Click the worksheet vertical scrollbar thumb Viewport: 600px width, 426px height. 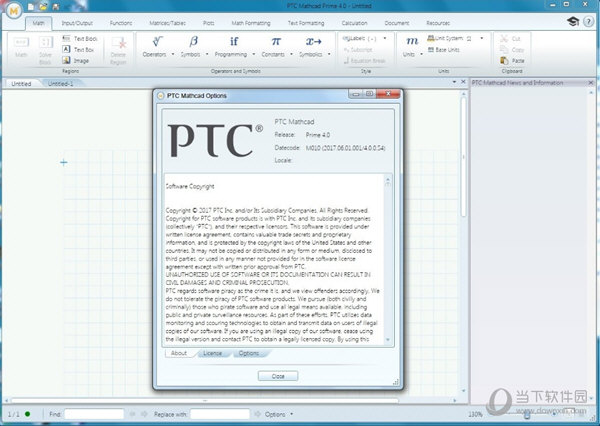pyautogui.click(x=463, y=157)
